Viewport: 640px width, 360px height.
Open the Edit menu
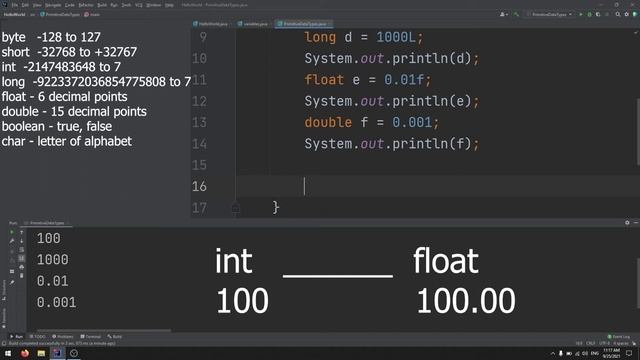[25, 5]
